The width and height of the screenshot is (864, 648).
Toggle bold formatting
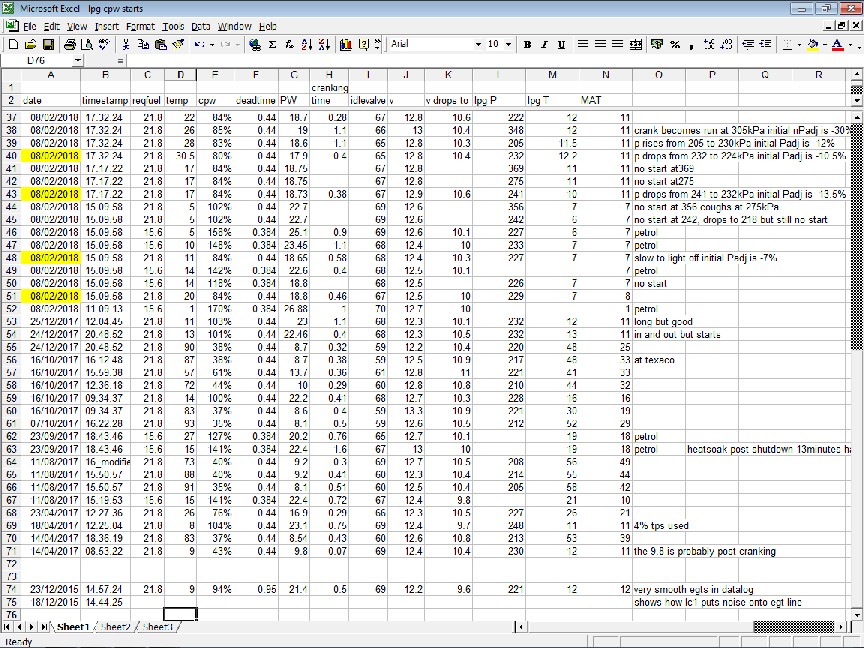click(527, 45)
